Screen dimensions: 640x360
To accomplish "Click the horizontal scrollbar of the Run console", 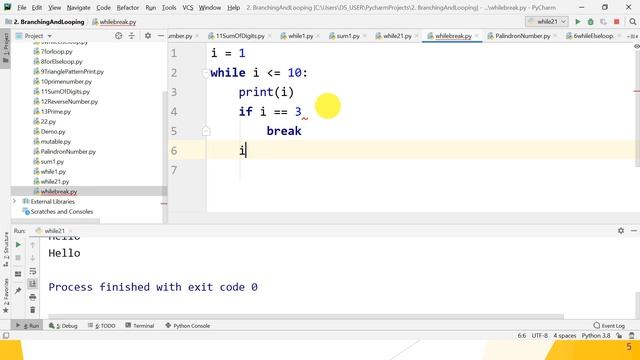I will (306, 316).
